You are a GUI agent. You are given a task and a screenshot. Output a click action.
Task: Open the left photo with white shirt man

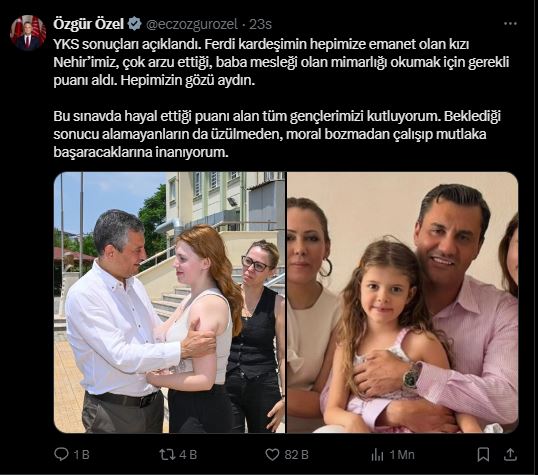(x=169, y=302)
